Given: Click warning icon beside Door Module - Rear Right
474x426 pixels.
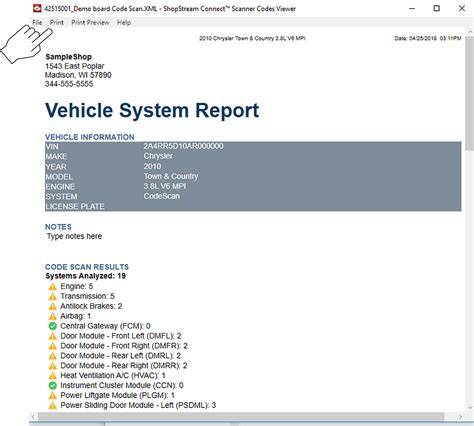Looking at the screenshot, I should 53,366.
